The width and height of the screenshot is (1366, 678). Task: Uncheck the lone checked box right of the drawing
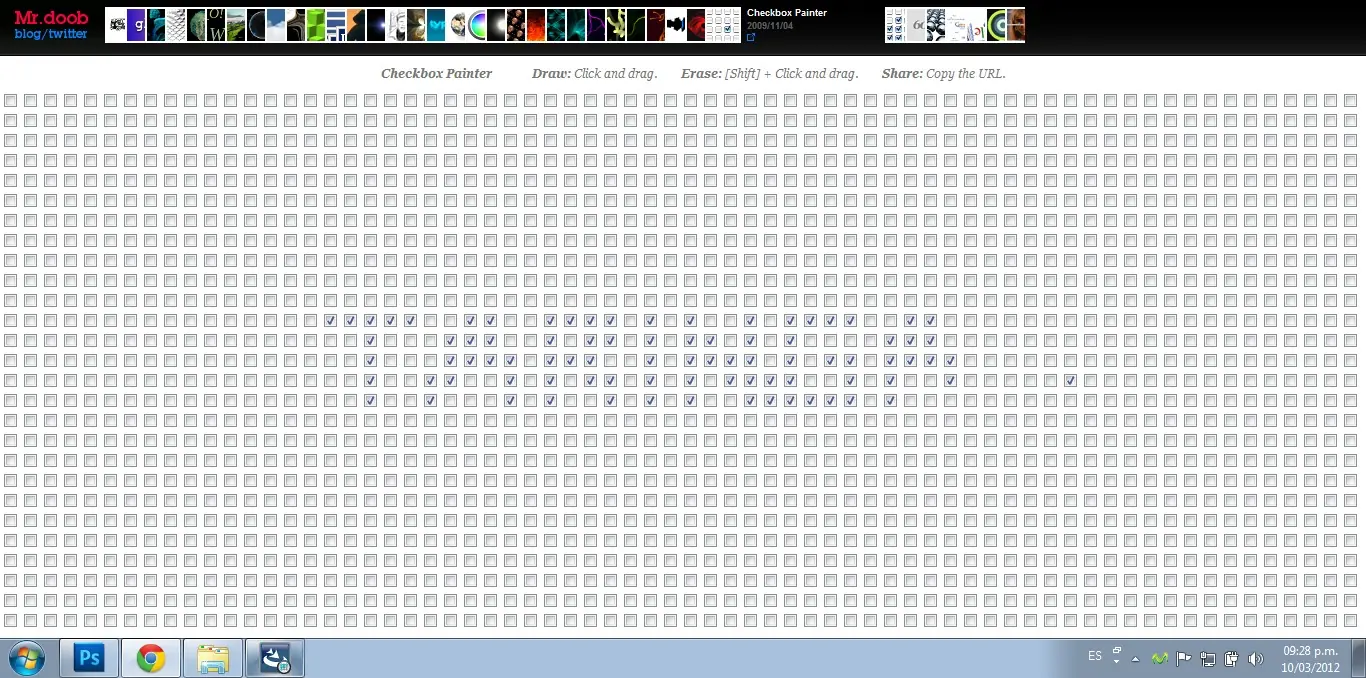(1070, 380)
